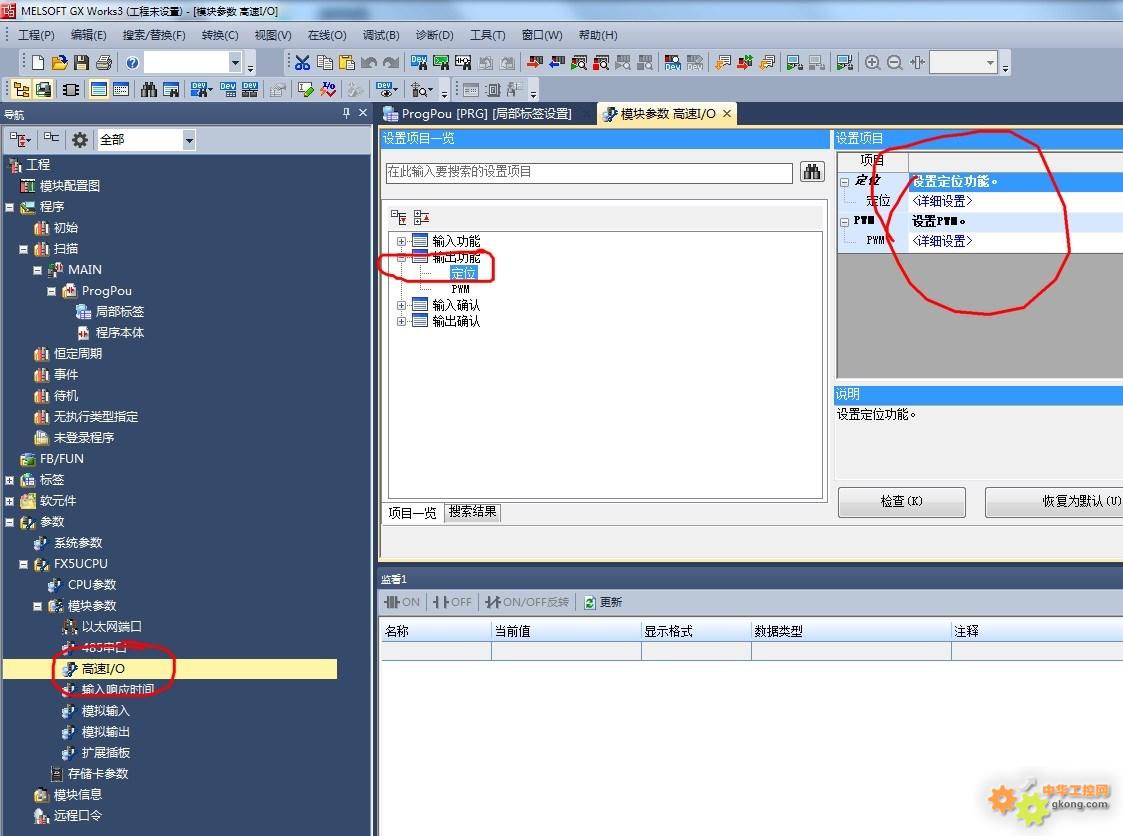Image resolution: width=1123 pixels, height=836 pixels.
Task: Select 模拟输入 in navigation tree
Action: (x=105, y=711)
